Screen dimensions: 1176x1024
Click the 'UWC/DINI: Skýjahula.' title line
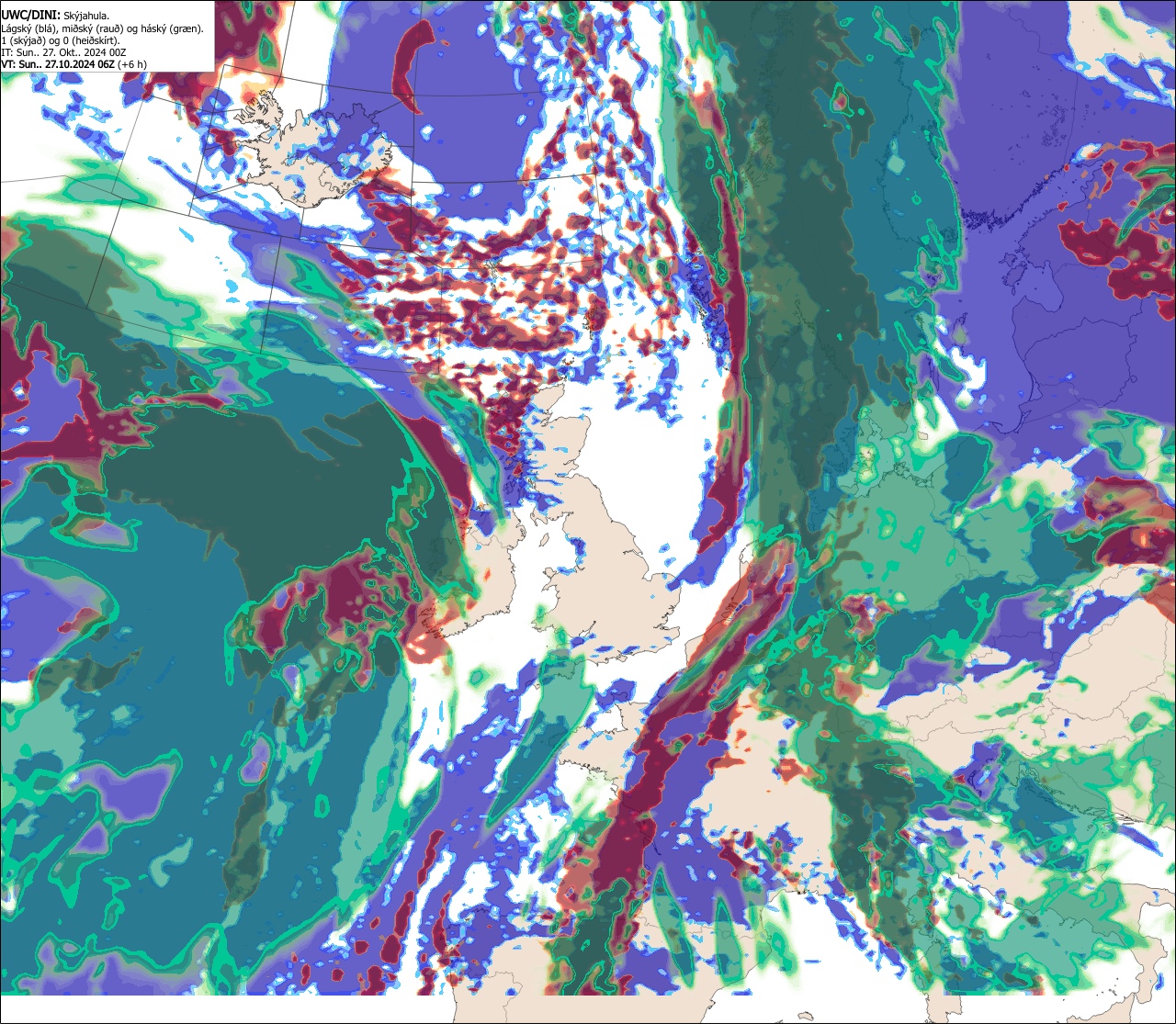[x=56, y=15]
